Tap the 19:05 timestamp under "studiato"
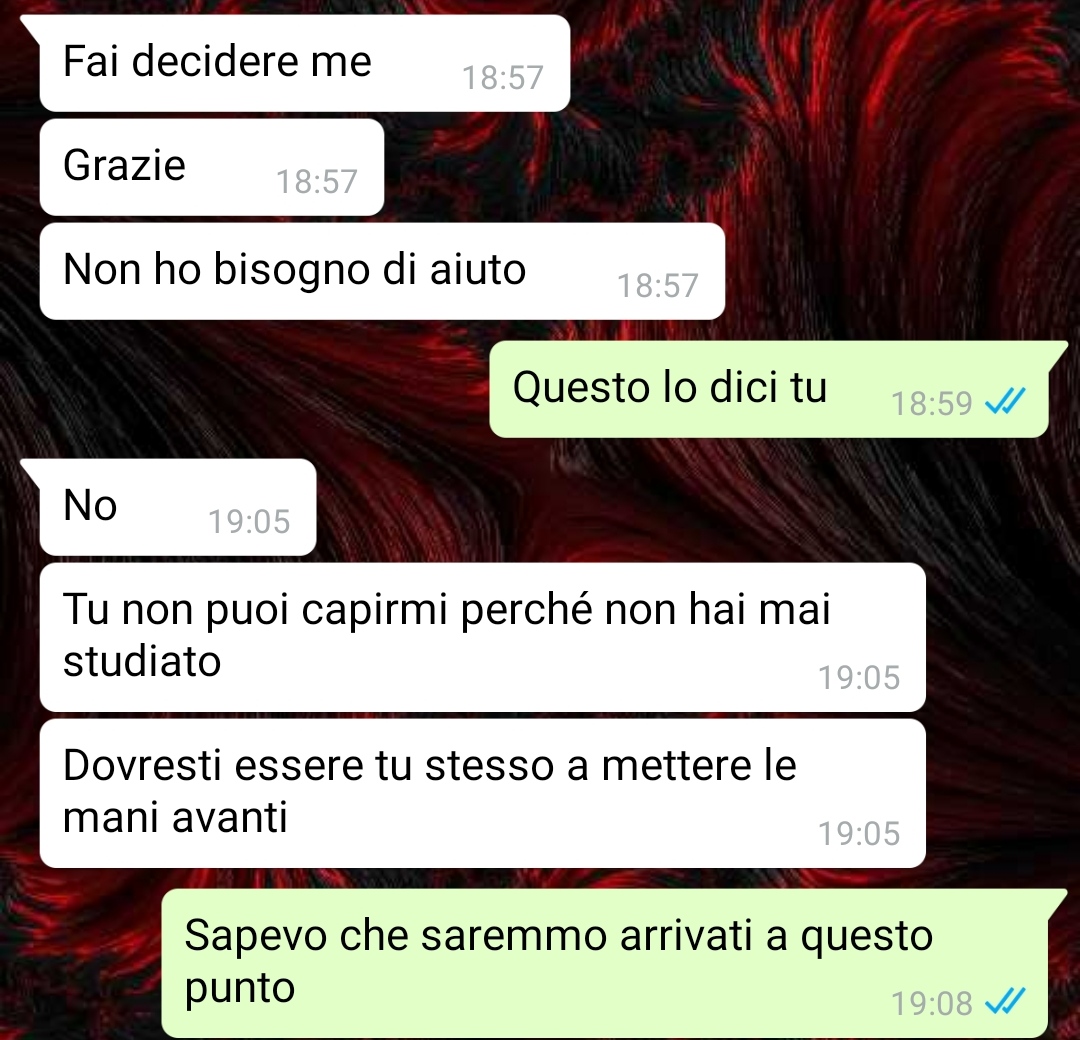1080x1040 pixels. pos(859,677)
